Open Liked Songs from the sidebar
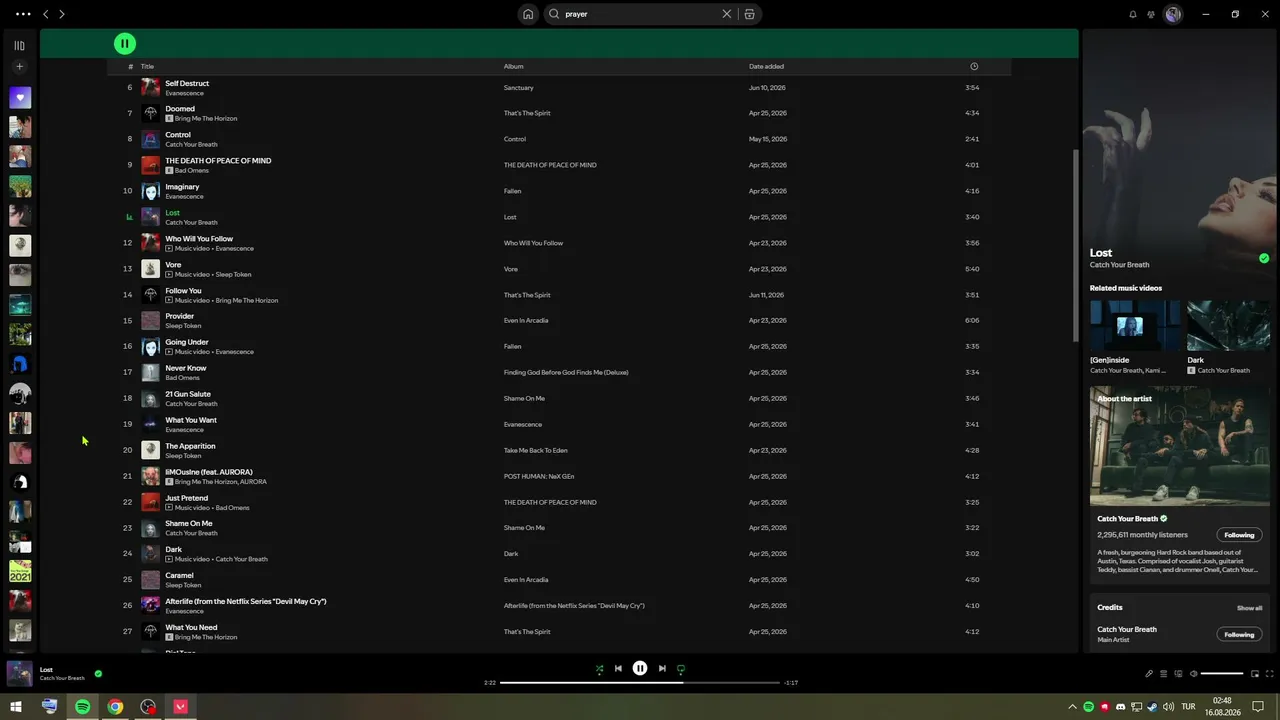This screenshot has height=720, width=1280. pos(20,98)
